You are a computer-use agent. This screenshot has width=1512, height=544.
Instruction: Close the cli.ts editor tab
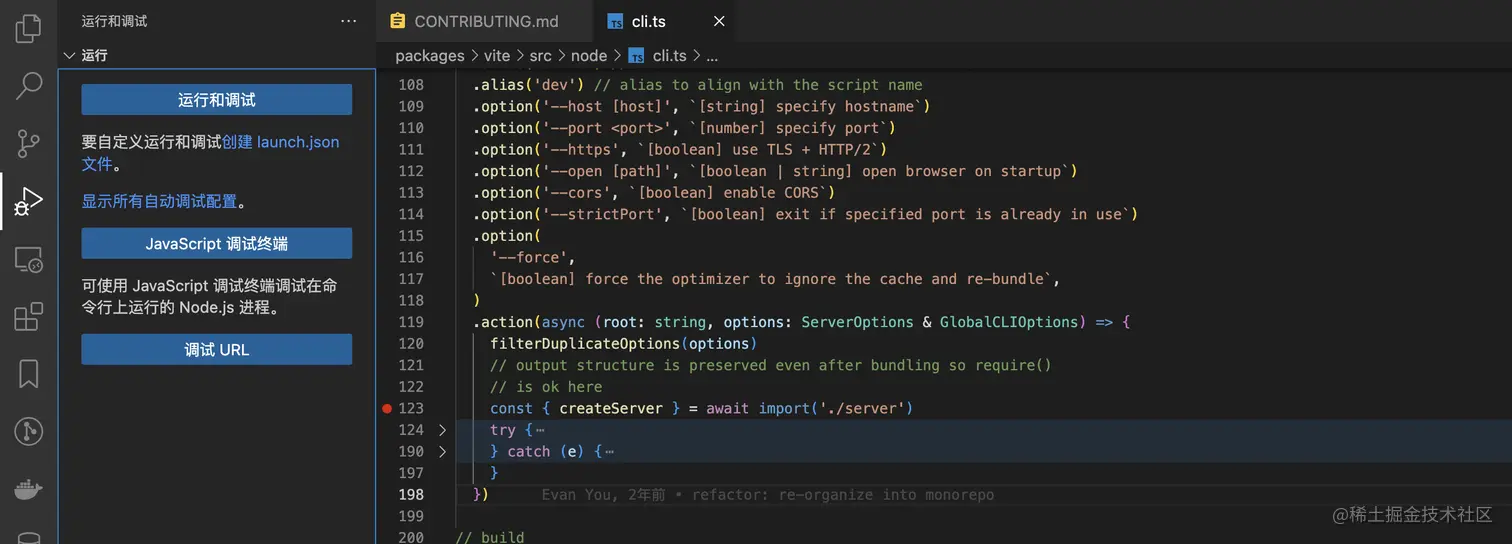[719, 21]
